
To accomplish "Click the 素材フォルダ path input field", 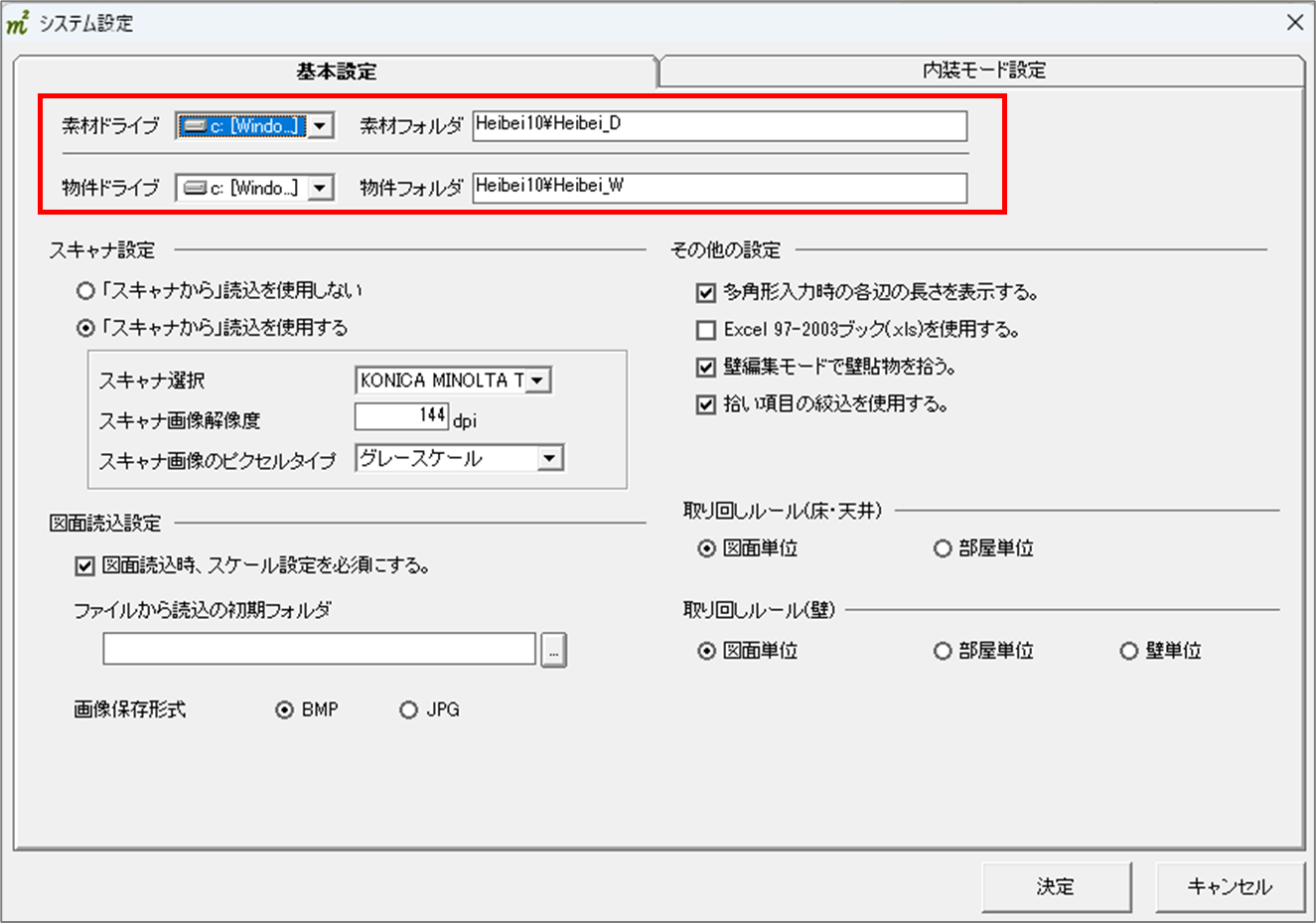I will [719, 126].
